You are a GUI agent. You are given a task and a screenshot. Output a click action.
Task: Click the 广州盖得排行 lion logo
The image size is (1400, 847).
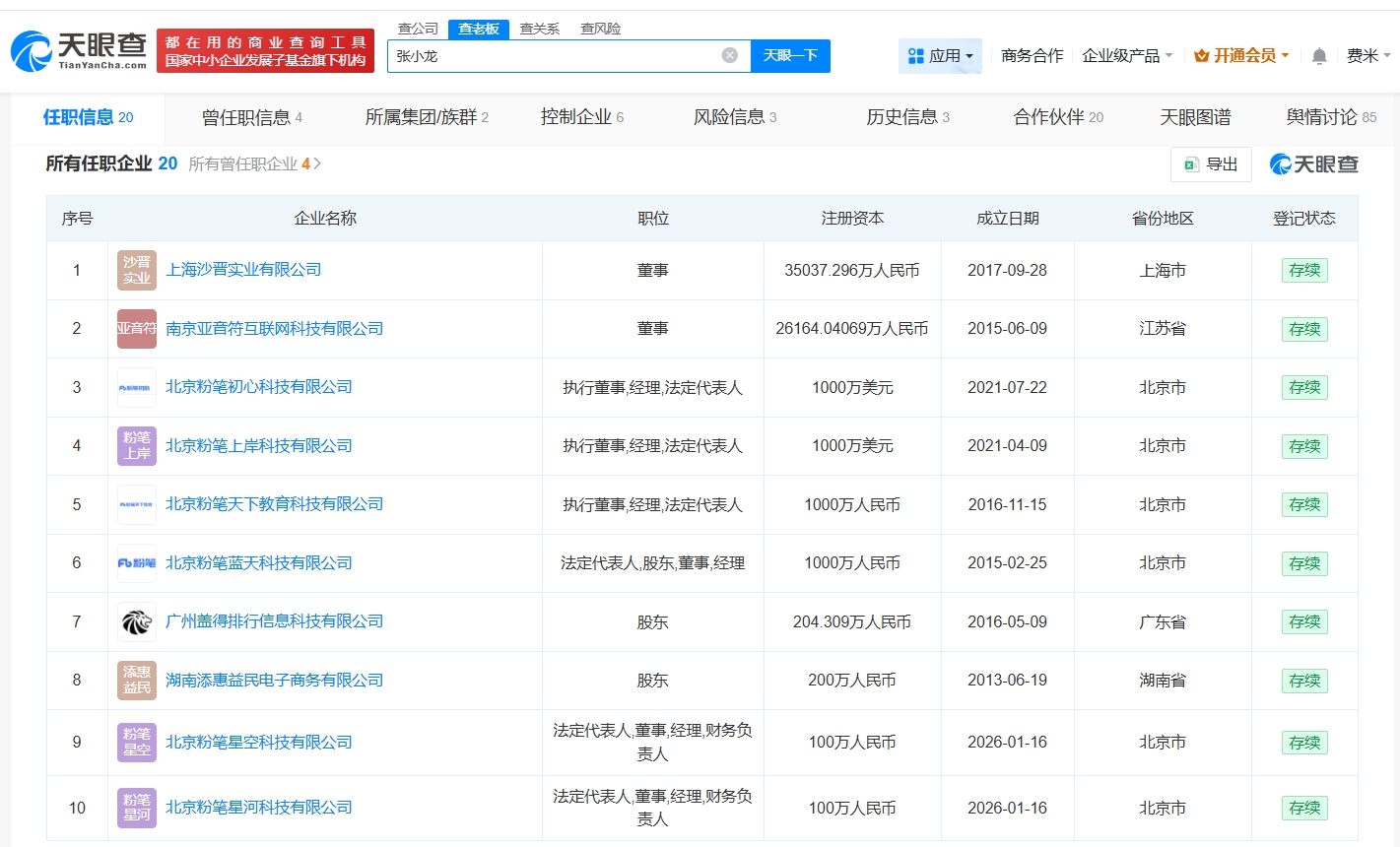pos(137,621)
